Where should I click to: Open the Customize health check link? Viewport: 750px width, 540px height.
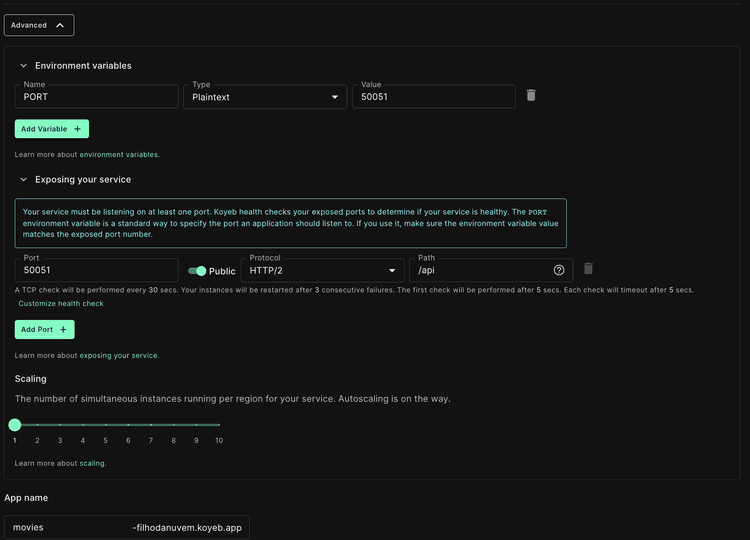(x=61, y=303)
